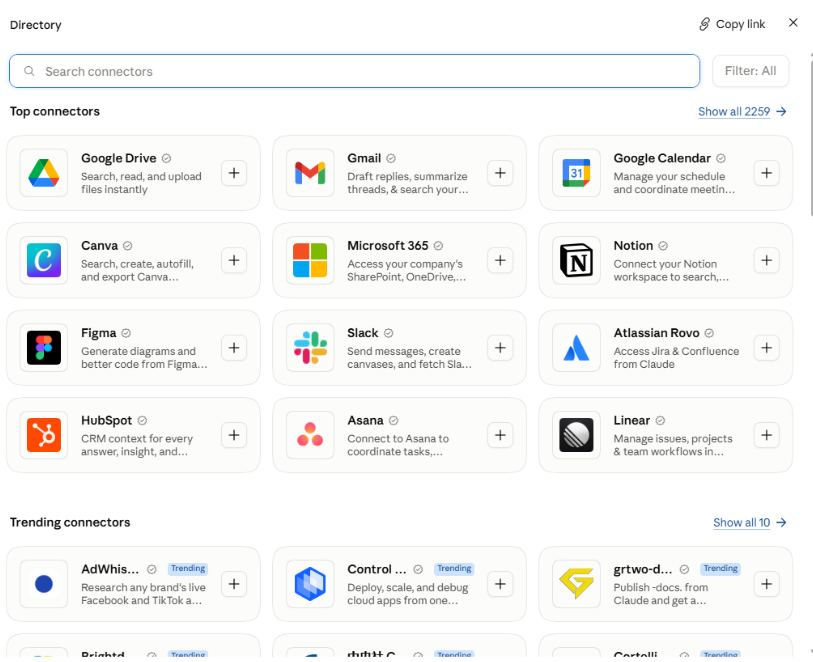Click the verified badge next to Canva
Screen dimensions: 813x662
coord(128,246)
